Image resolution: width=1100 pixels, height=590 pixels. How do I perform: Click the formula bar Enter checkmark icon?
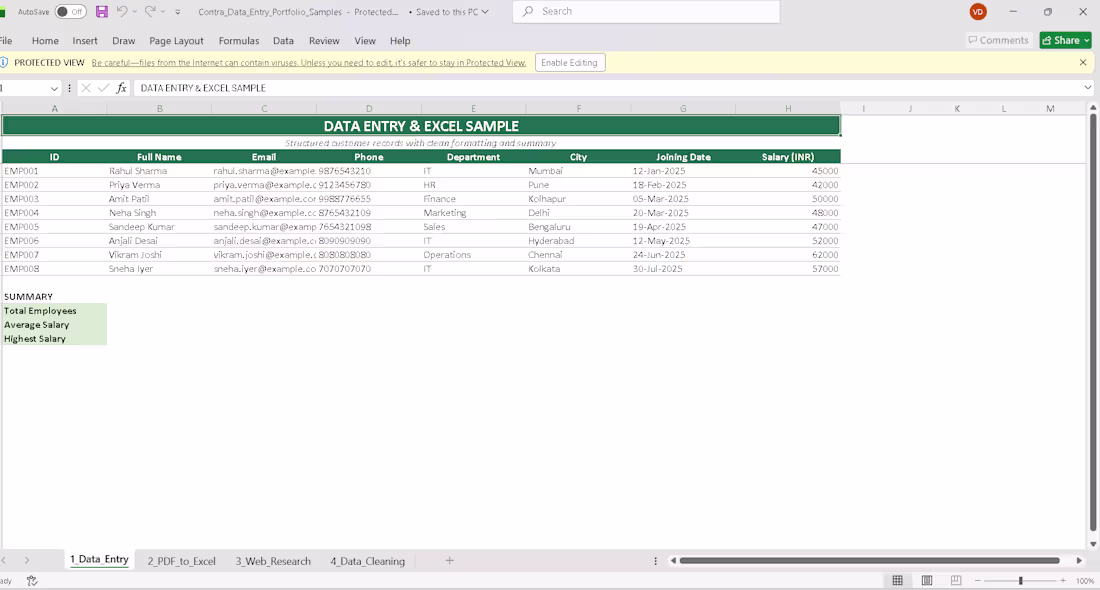[x=104, y=88]
